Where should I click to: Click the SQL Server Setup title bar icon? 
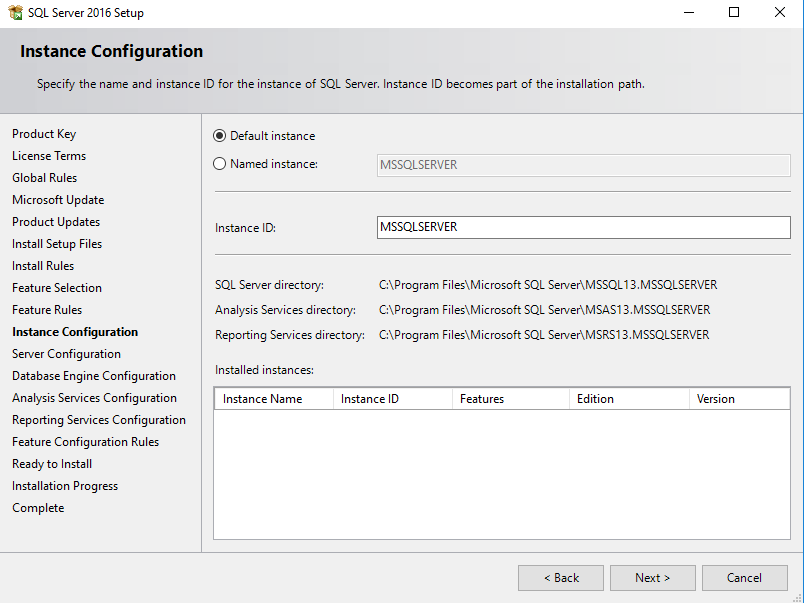(x=15, y=12)
